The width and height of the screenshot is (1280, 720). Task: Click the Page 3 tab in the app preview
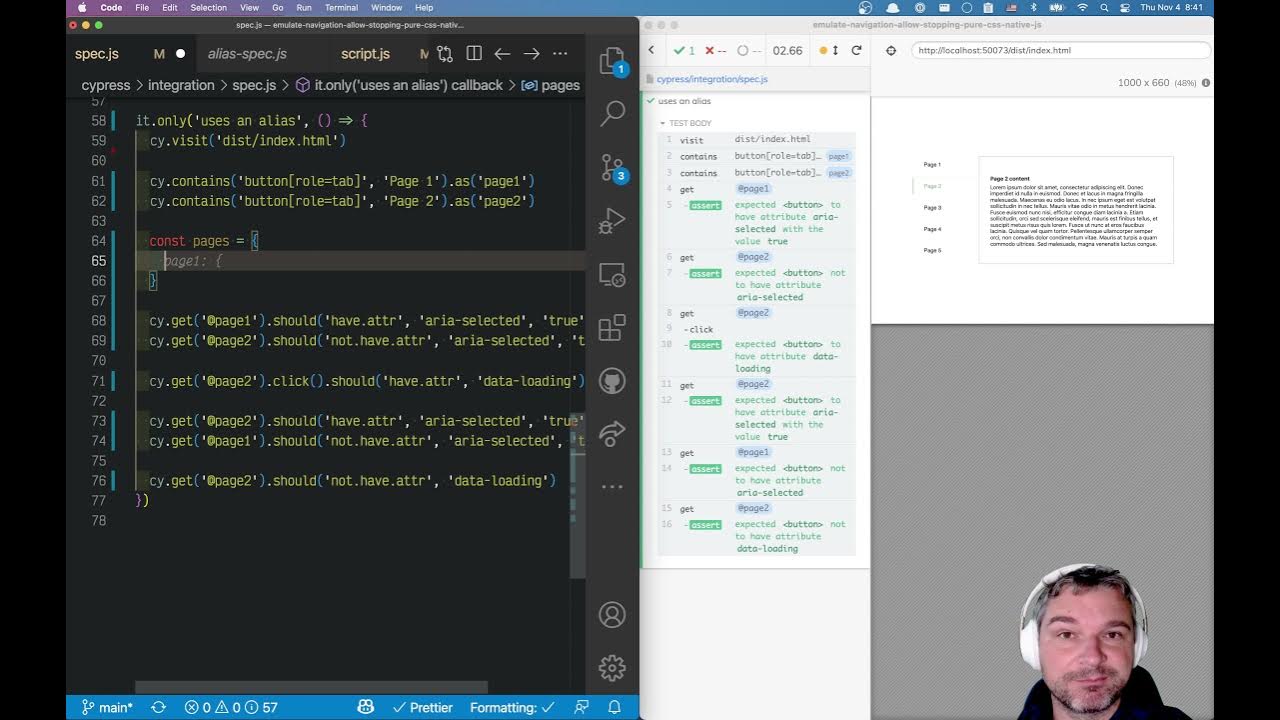[932, 208]
